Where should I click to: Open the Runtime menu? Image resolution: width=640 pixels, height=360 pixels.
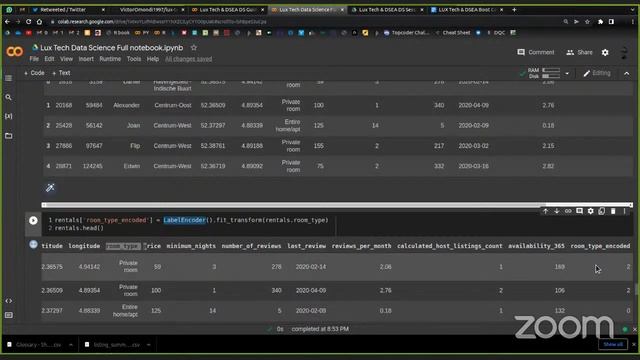(x=110, y=59)
